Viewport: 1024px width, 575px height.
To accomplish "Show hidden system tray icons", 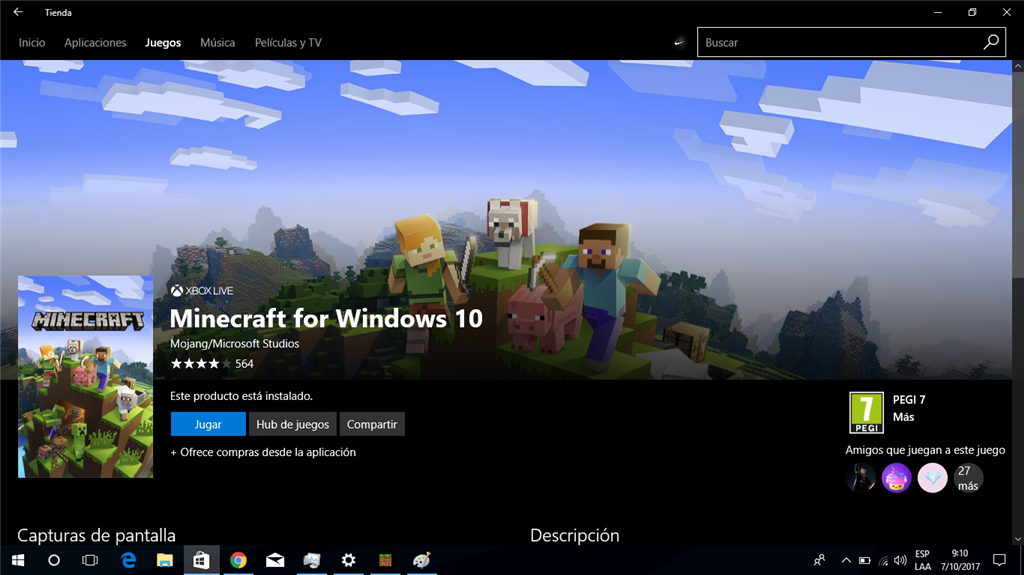I will (846, 561).
